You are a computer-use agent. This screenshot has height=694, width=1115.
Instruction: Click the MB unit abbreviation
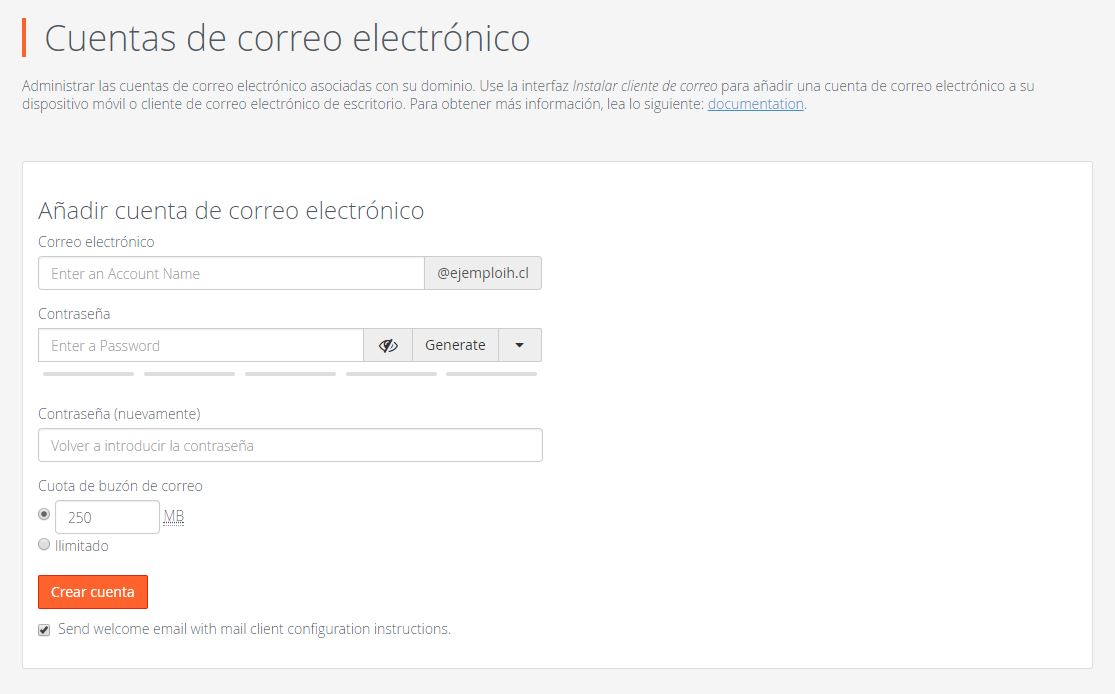[x=174, y=516]
